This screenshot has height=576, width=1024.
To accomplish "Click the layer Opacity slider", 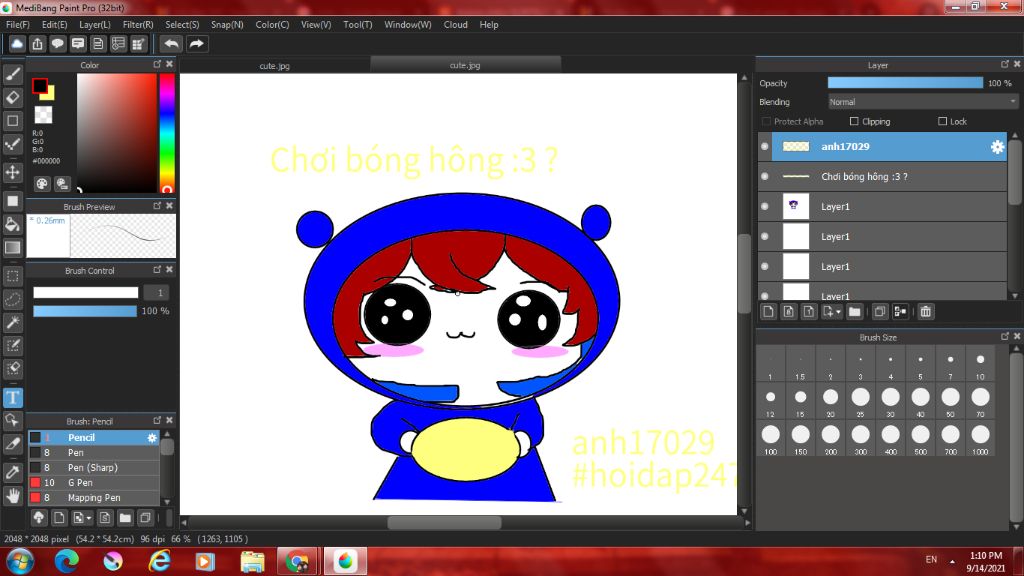I will point(905,83).
